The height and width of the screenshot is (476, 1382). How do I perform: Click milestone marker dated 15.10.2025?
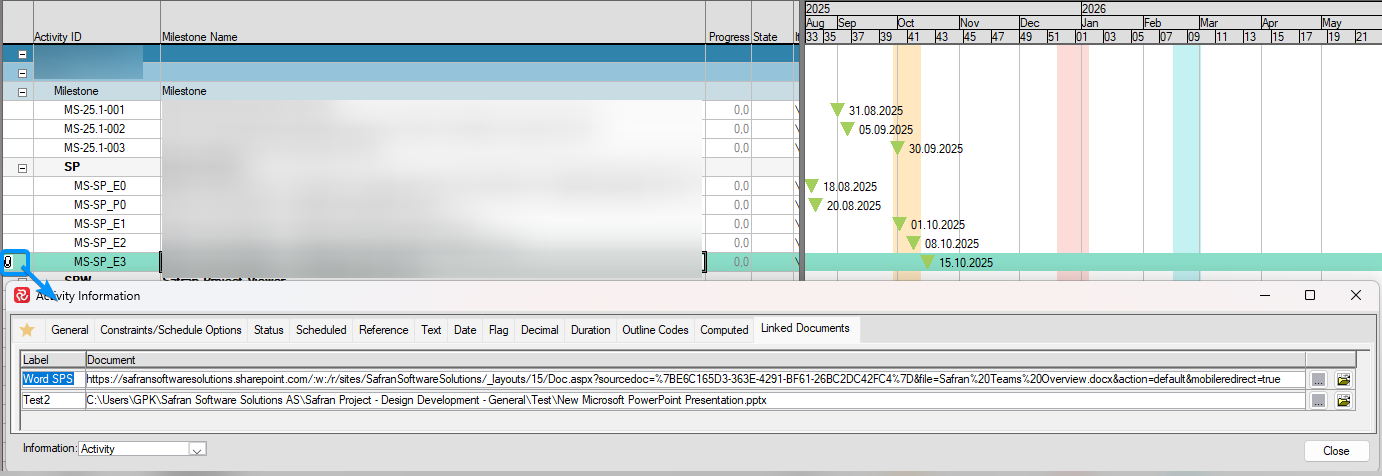pos(928,262)
